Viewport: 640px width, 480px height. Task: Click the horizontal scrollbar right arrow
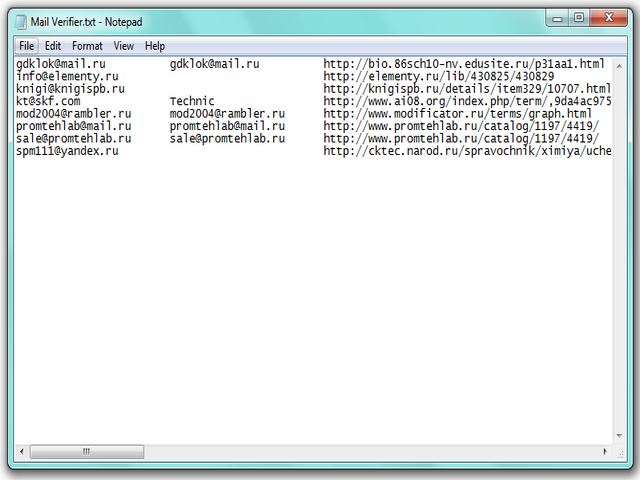pyautogui.click(x=605, y=451)
